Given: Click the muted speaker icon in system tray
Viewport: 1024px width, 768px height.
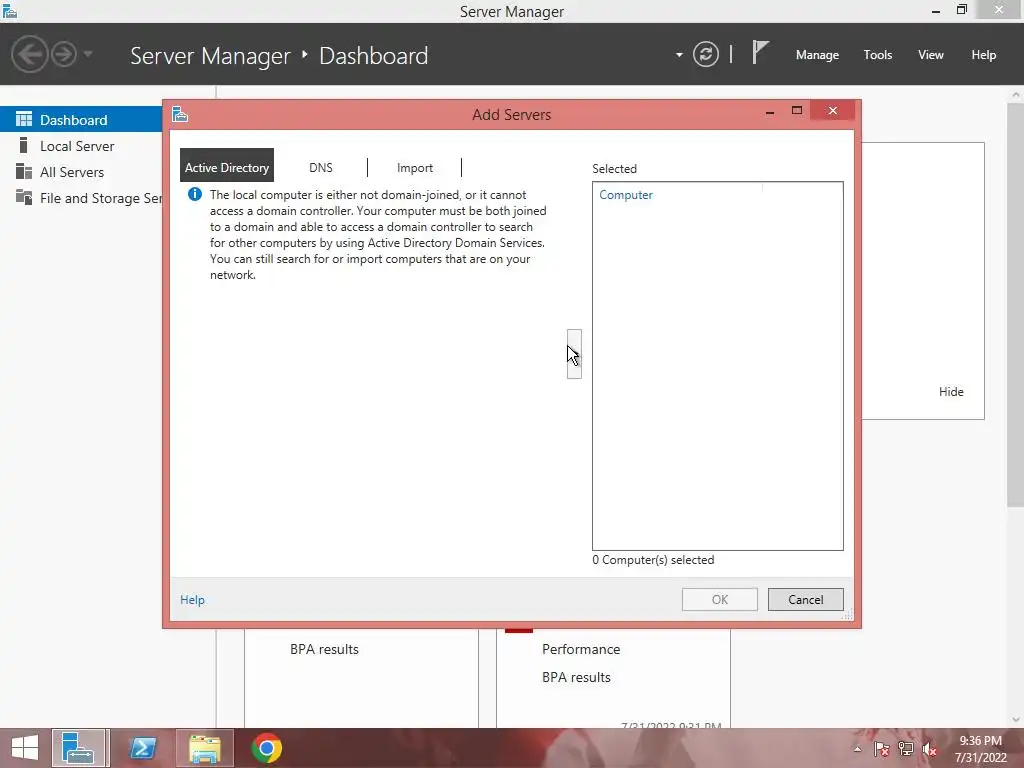Looking at the screenshot, I should point(929,749).
